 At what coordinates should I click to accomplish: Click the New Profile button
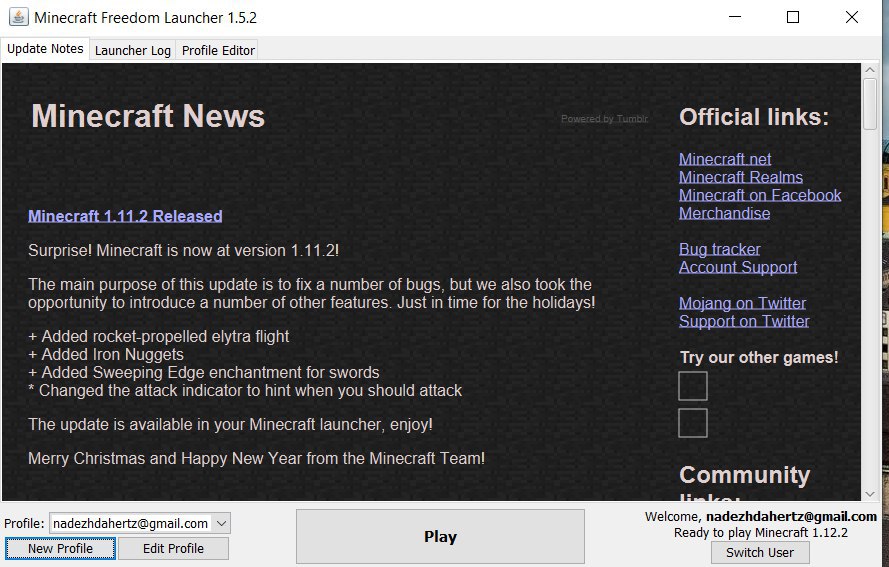pyautogui.click(x=60, y=548)
